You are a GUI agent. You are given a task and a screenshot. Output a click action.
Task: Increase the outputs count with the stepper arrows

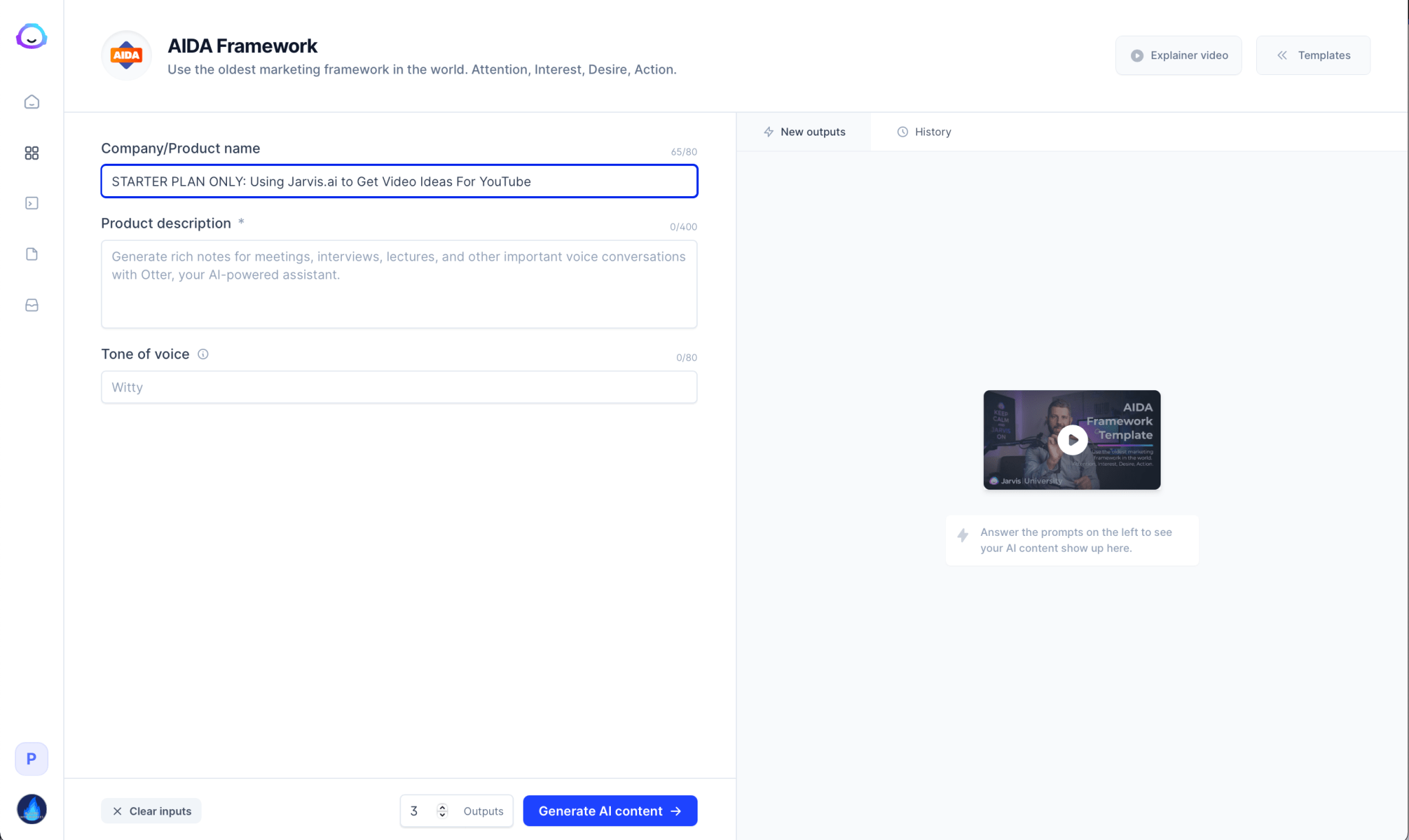[x=442, y=806]
